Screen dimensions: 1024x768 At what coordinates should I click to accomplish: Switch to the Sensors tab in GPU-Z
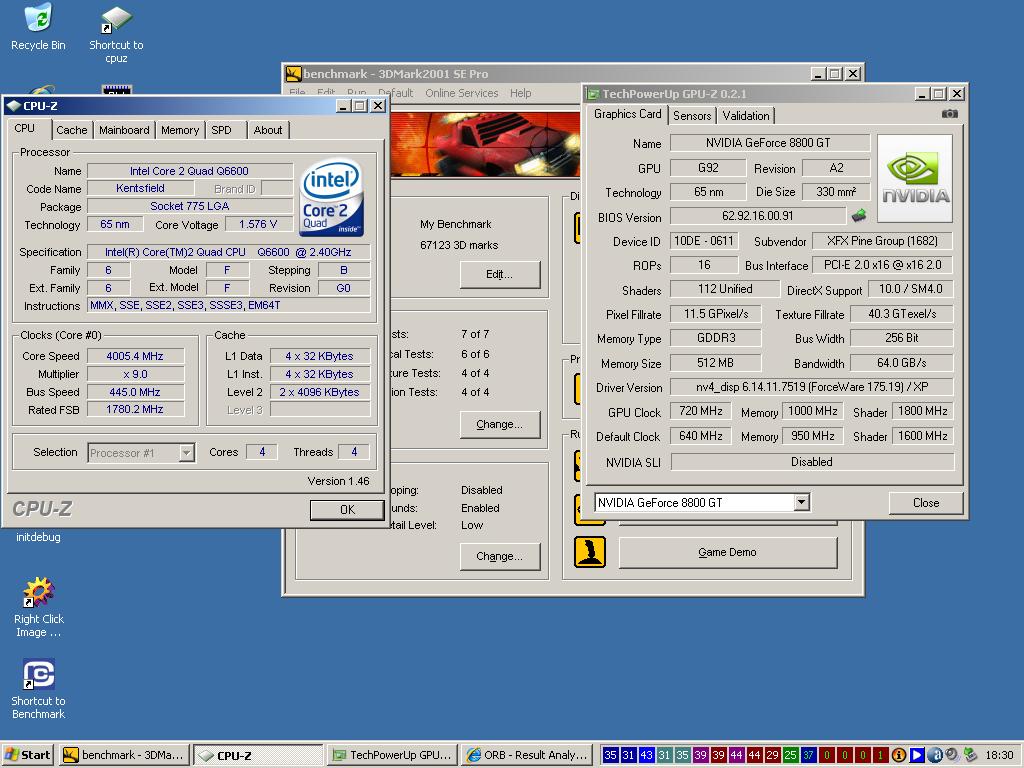(692, 116)
